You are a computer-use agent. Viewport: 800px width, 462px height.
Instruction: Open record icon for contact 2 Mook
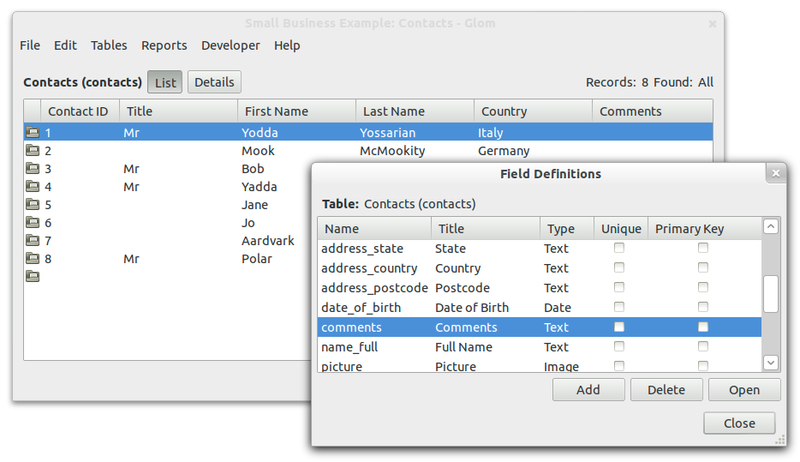[33, 150]
